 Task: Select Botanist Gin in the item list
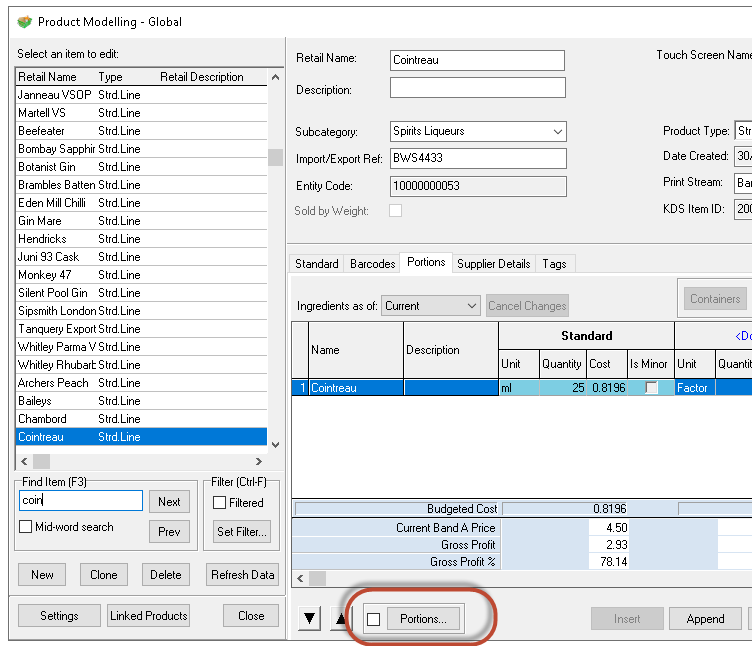[141, 167]
